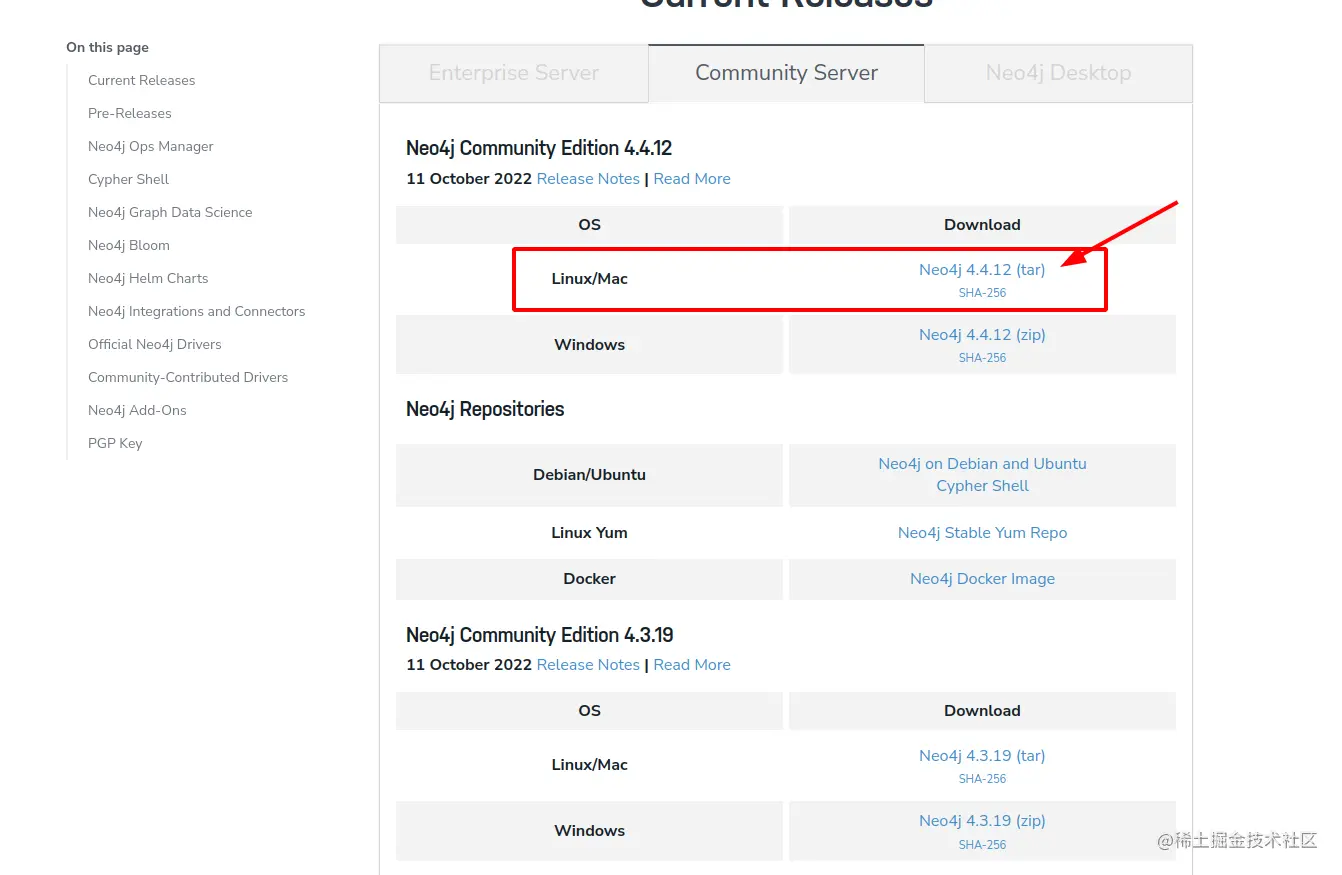This screenshot has width=1342, height=875.
Task: Download Neo4j 4.3.19 (zip)
Action: click(982, 821)
